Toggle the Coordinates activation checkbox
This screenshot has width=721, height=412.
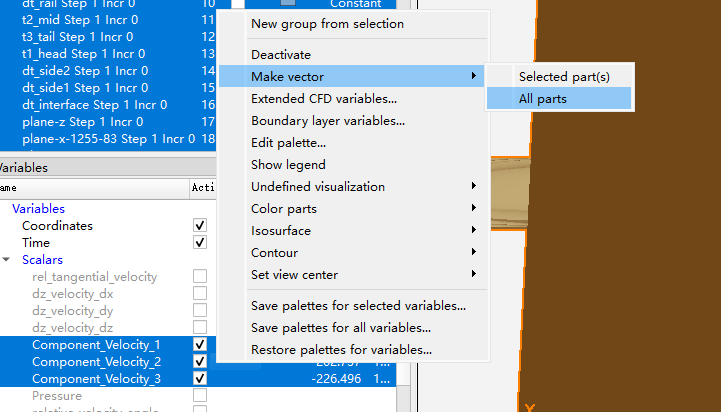point(200,226)
